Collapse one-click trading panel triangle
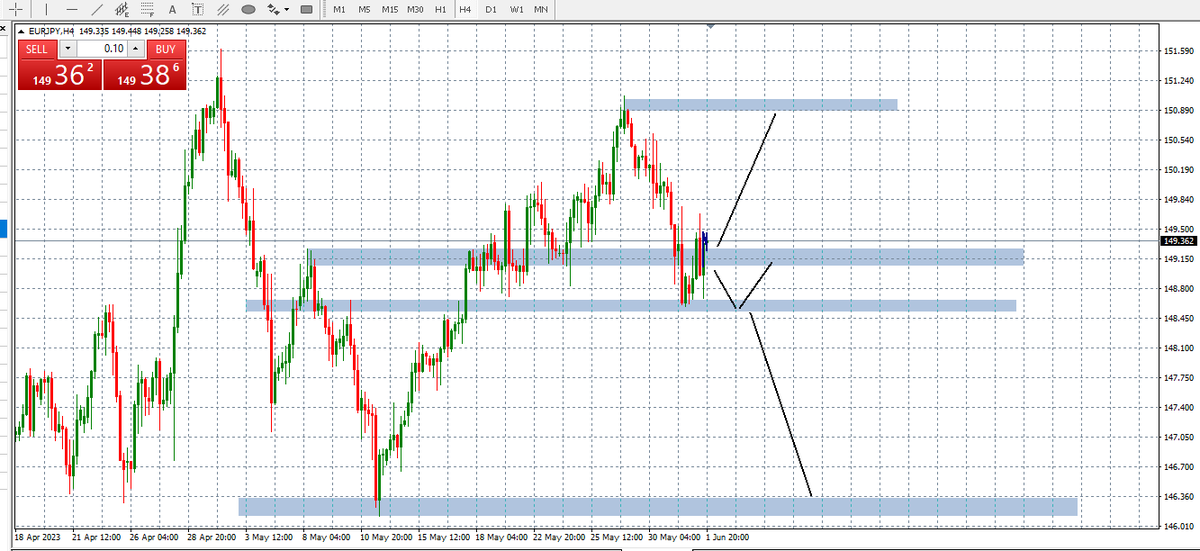 [22, 31]
